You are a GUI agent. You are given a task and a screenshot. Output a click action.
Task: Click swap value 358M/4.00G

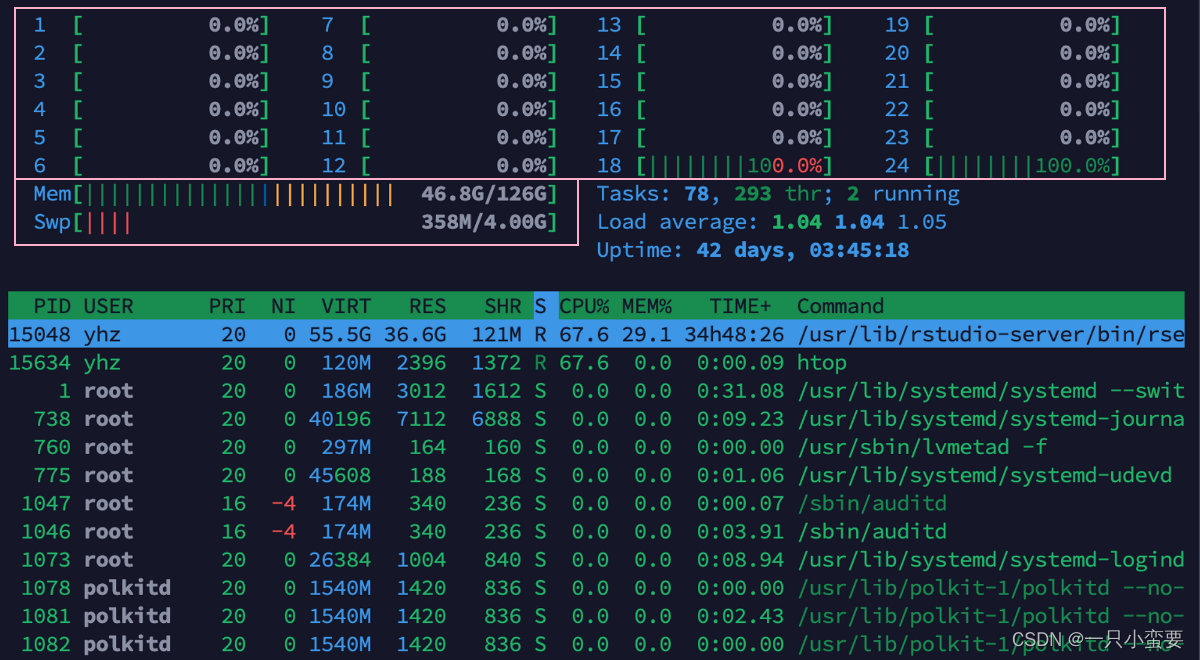pos(484,222)
